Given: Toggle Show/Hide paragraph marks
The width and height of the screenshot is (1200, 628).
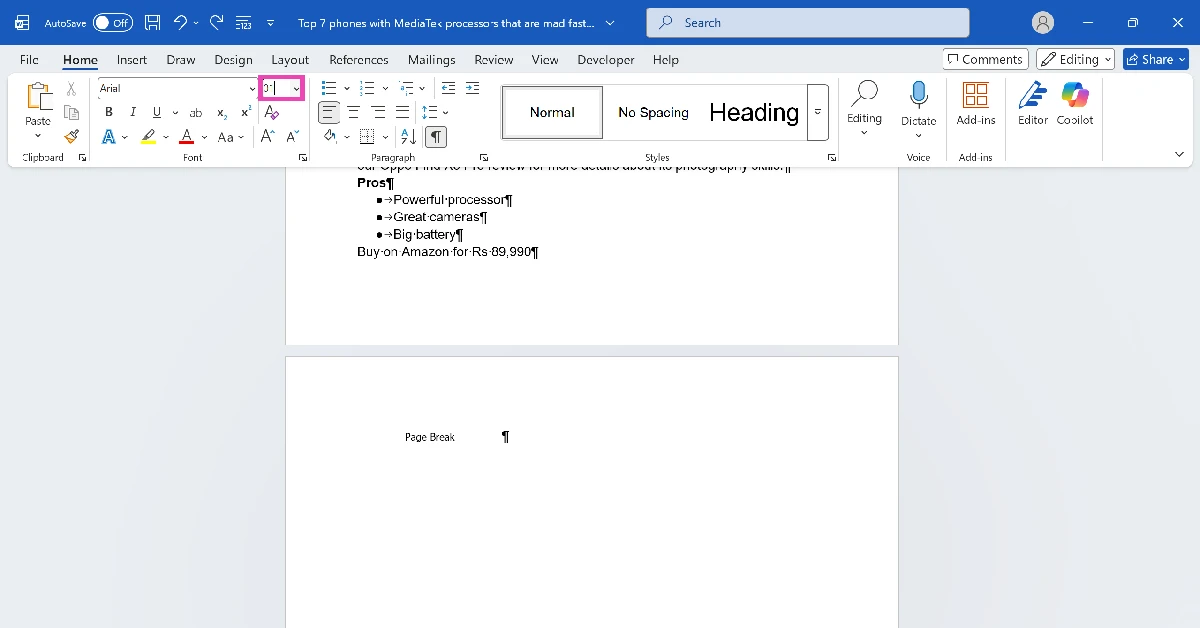Looking at the screenshot, I should (435, 136).
